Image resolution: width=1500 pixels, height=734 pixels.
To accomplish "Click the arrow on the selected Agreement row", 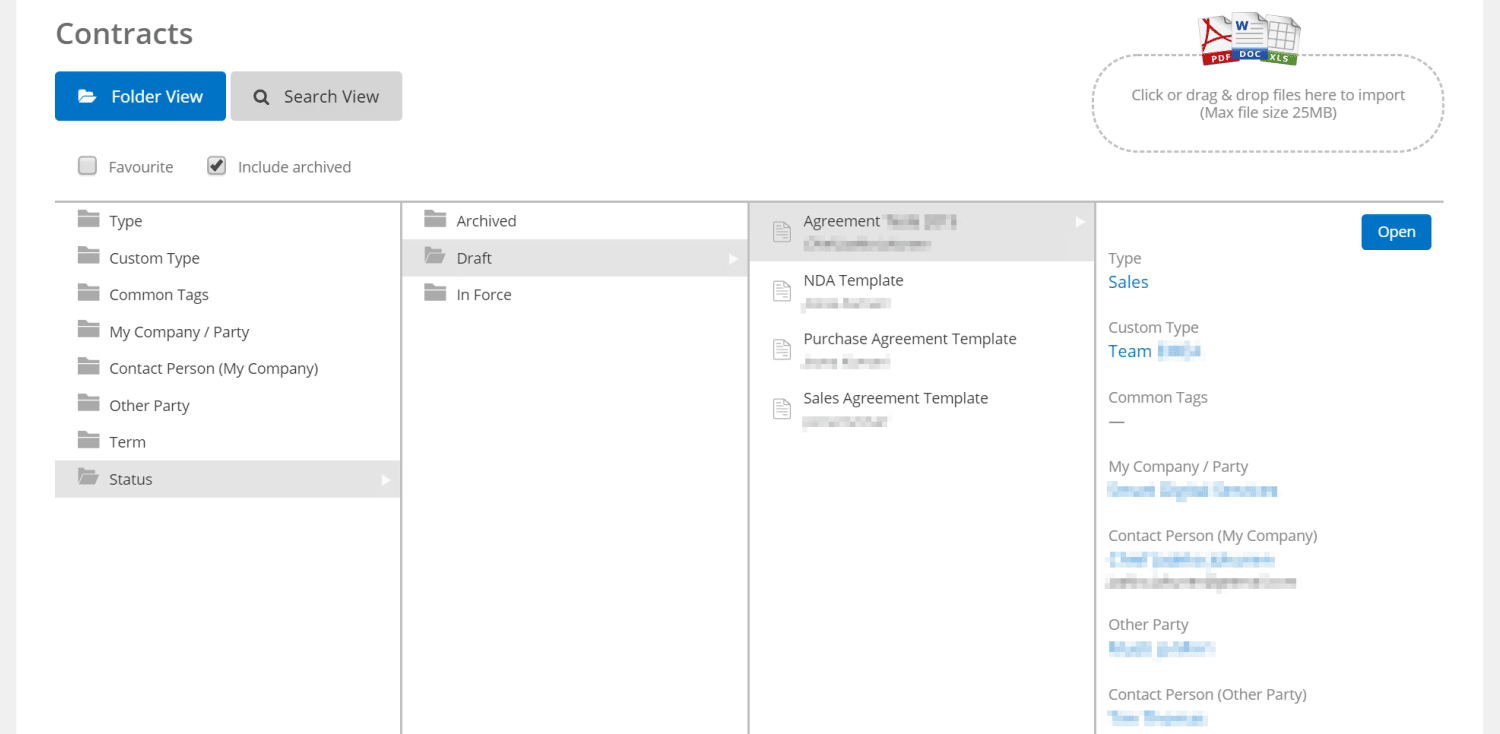I will pyautogui.click(x=1080, y=222).
